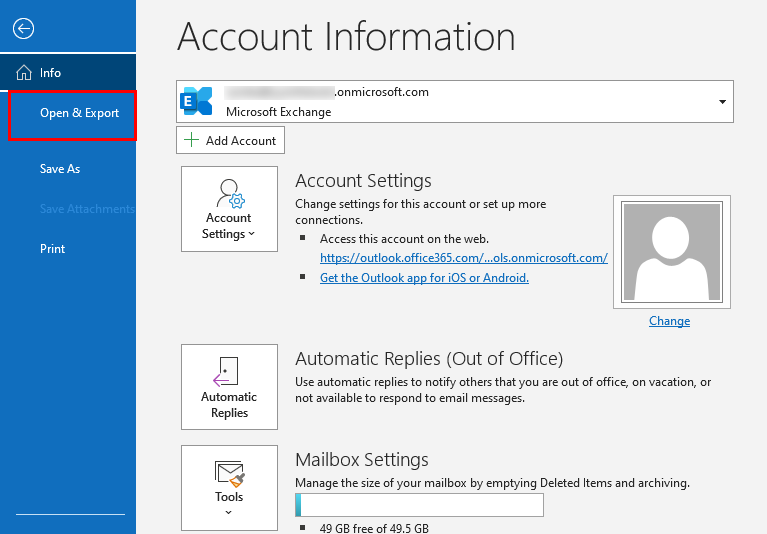Click the back arrow icon
This screenshot has height=534, width=767.
tap(23, 28)
